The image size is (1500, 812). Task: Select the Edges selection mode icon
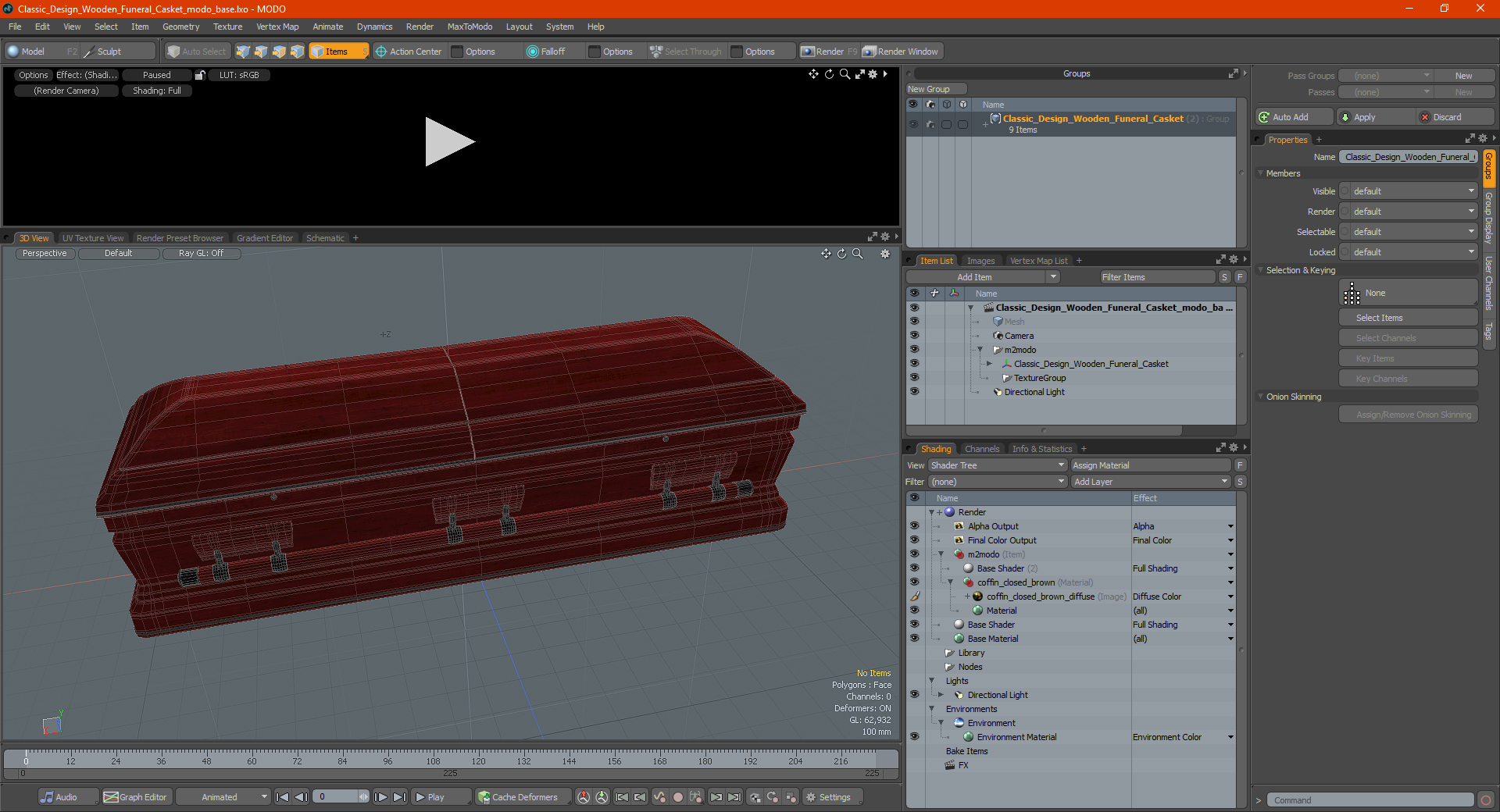[261, 52]
